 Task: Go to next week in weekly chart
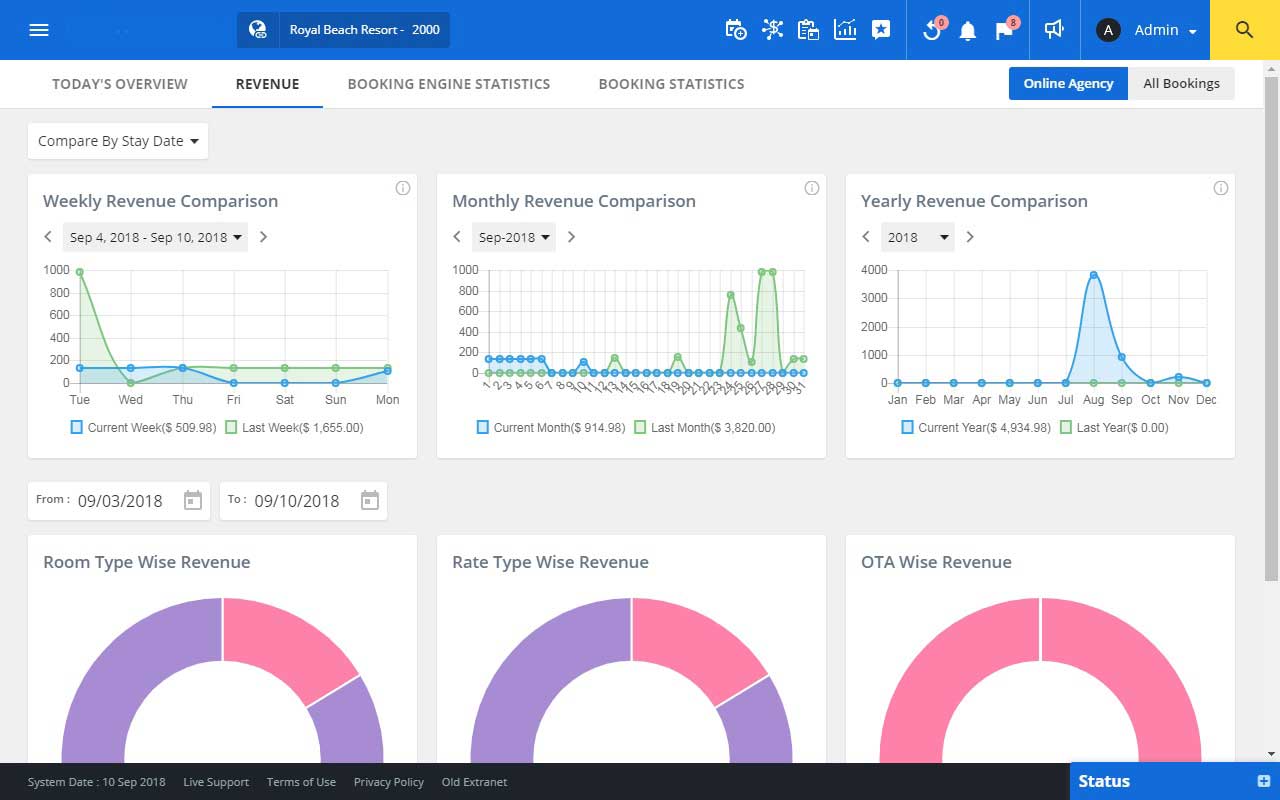tap(263, 237)
